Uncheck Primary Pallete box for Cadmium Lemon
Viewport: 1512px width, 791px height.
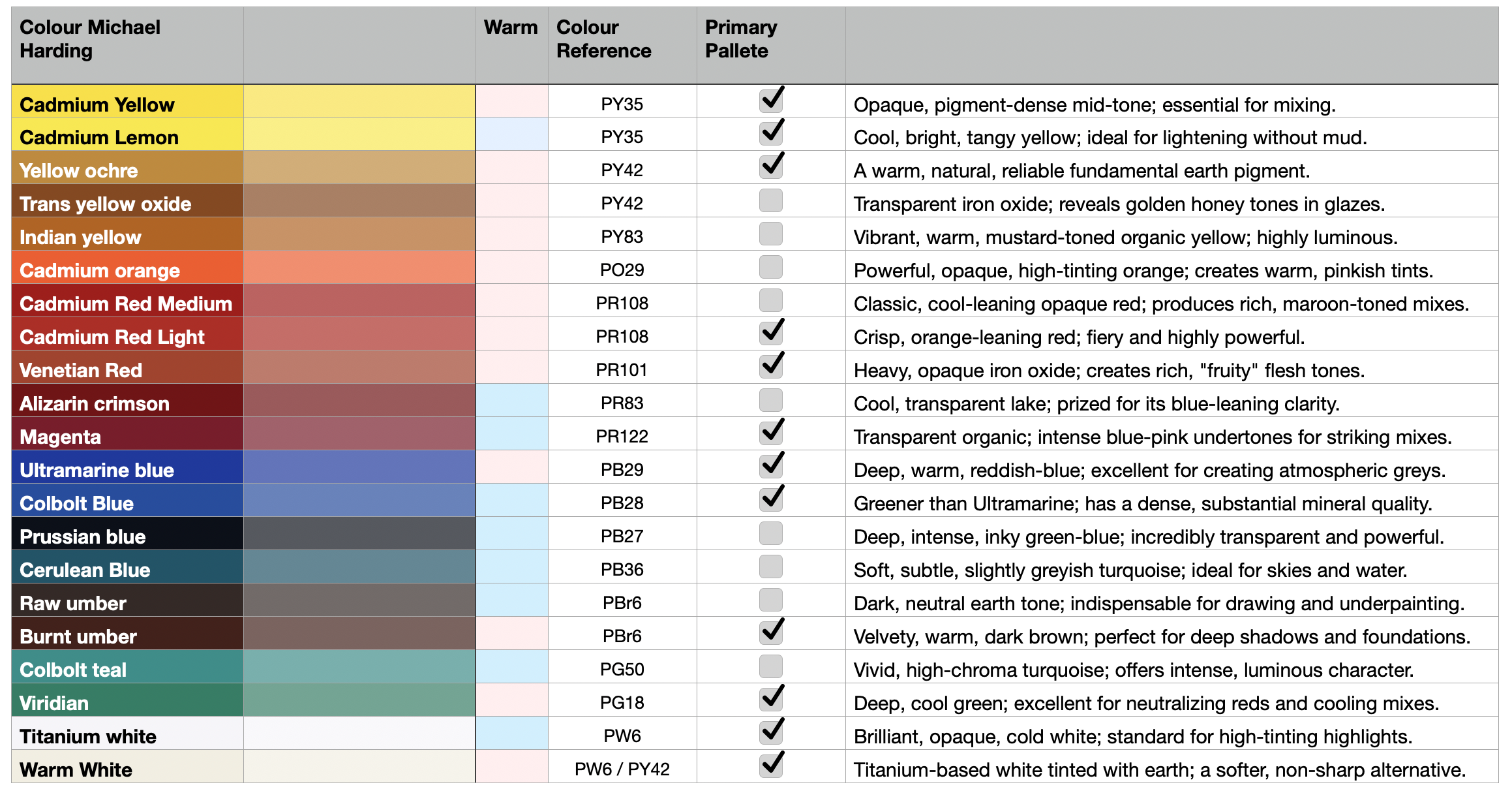(x=771, y=134)
